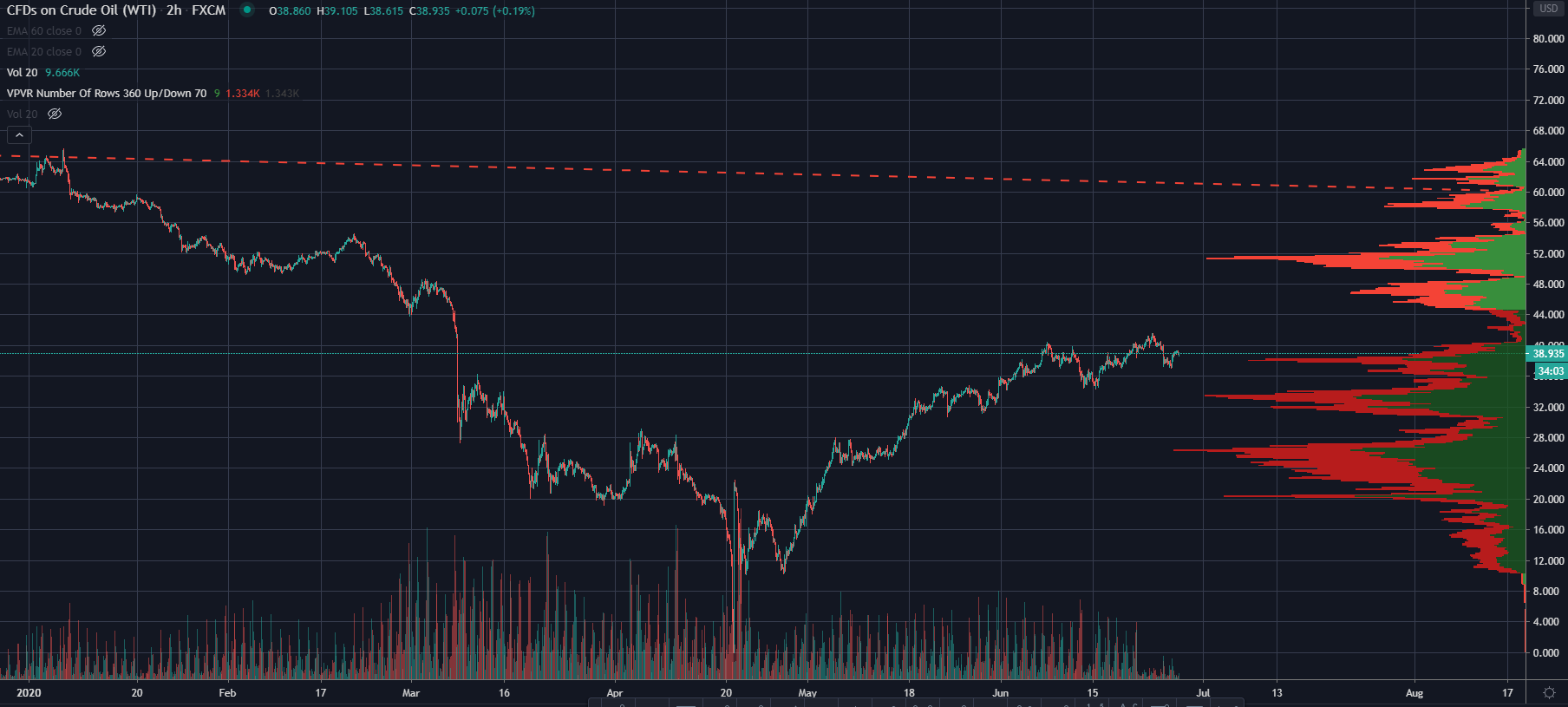Click the EMA 60 close legend text
Viewport: 1568px width, 707px height.
(x=44, y=31)
